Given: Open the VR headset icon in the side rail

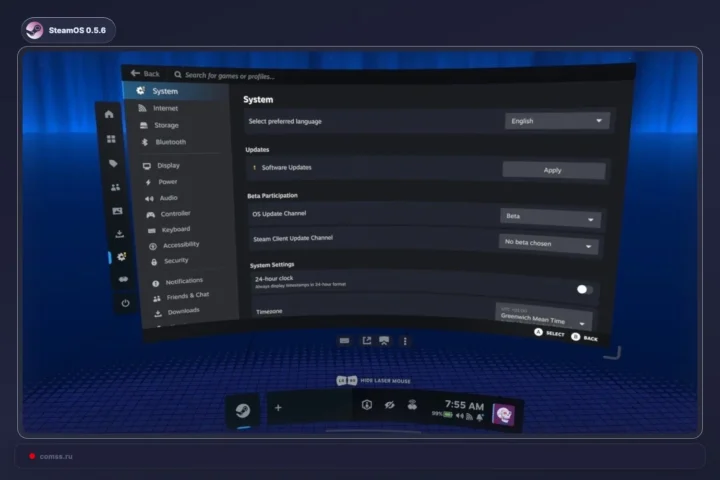Looking at the screenshot, I should 123,279.
